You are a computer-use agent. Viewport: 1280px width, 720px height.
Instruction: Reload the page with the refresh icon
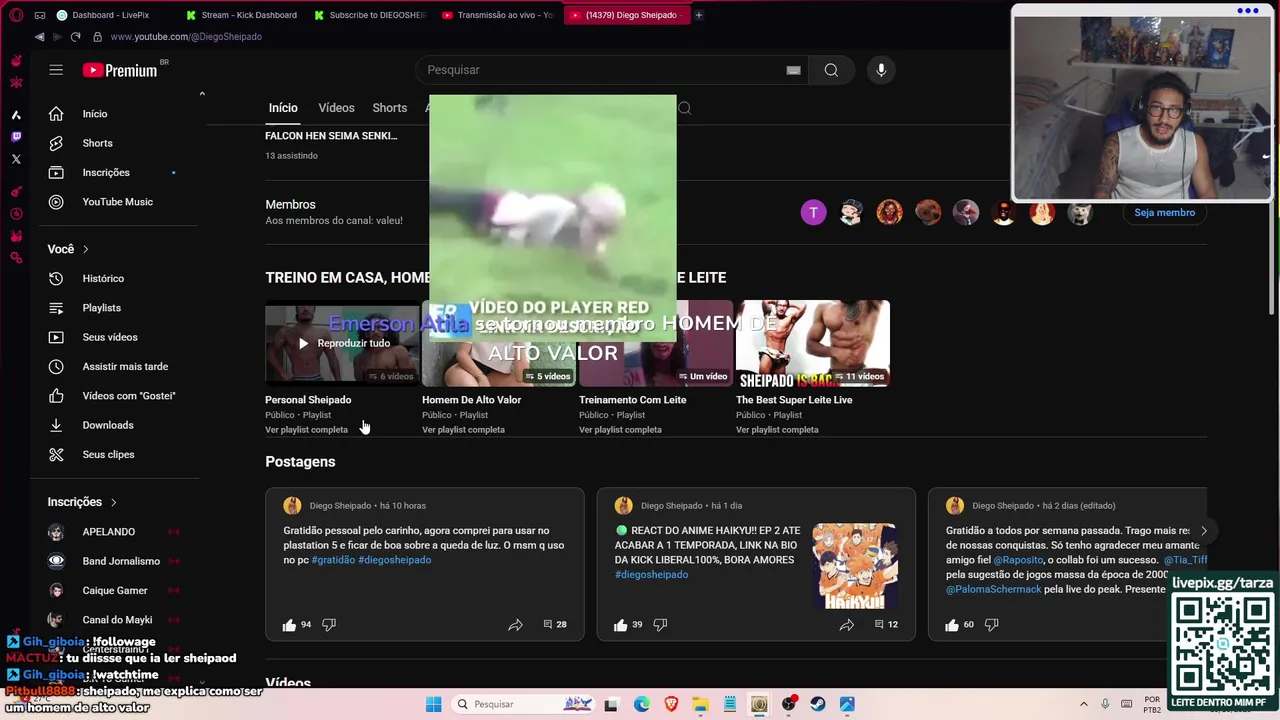pos(75,37)
